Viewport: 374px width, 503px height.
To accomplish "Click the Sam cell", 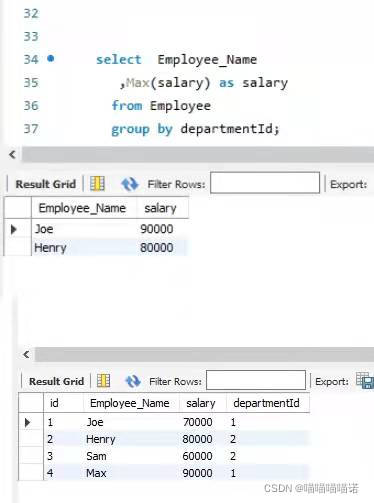I will pos(131,456).
